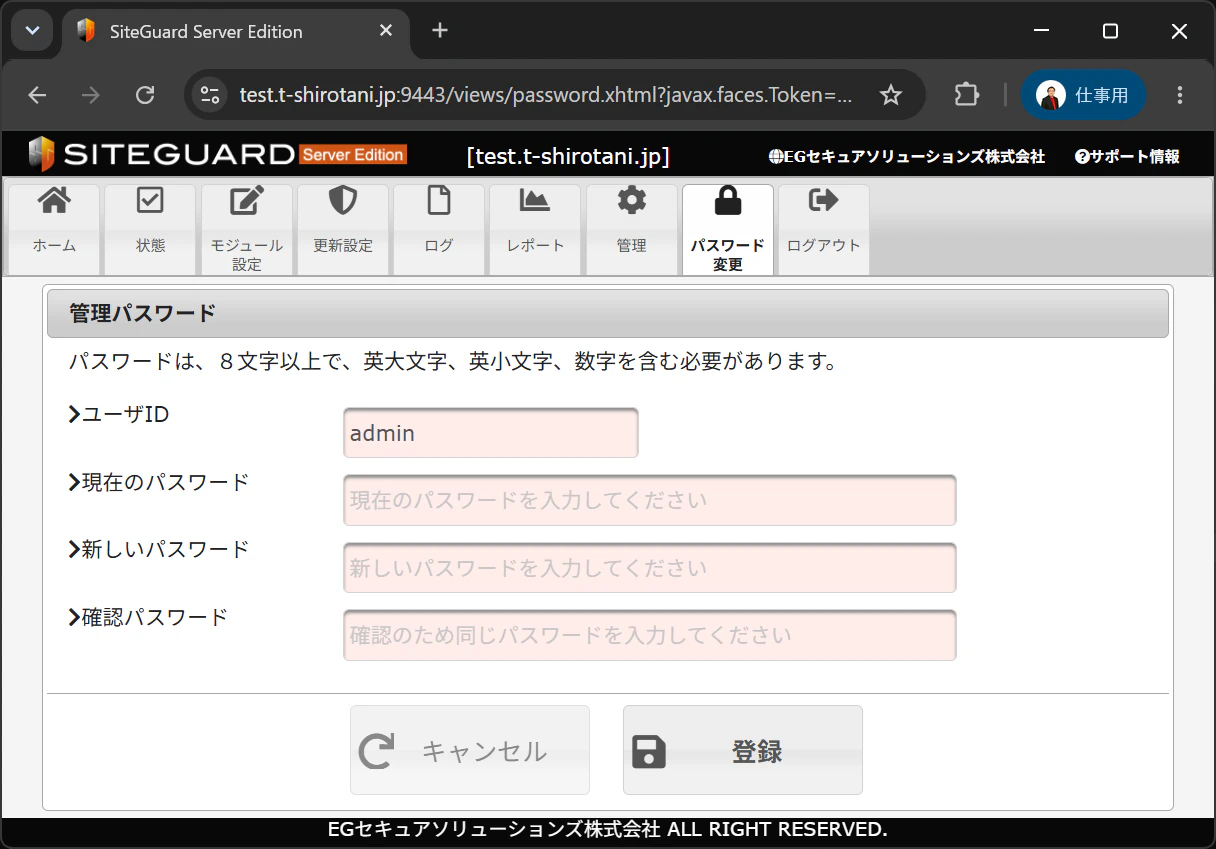Screen dimensions: 1216x849
Task: Click the SiteGuard Server Edition logo
Action: (217, 154)
